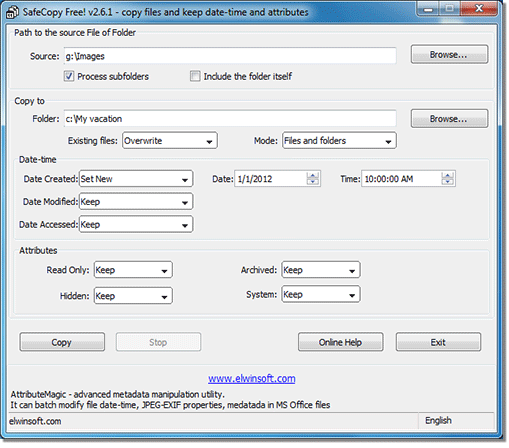Increase the Time value with up spinner
The image size is (509, 448).
(x=448, y=176)
